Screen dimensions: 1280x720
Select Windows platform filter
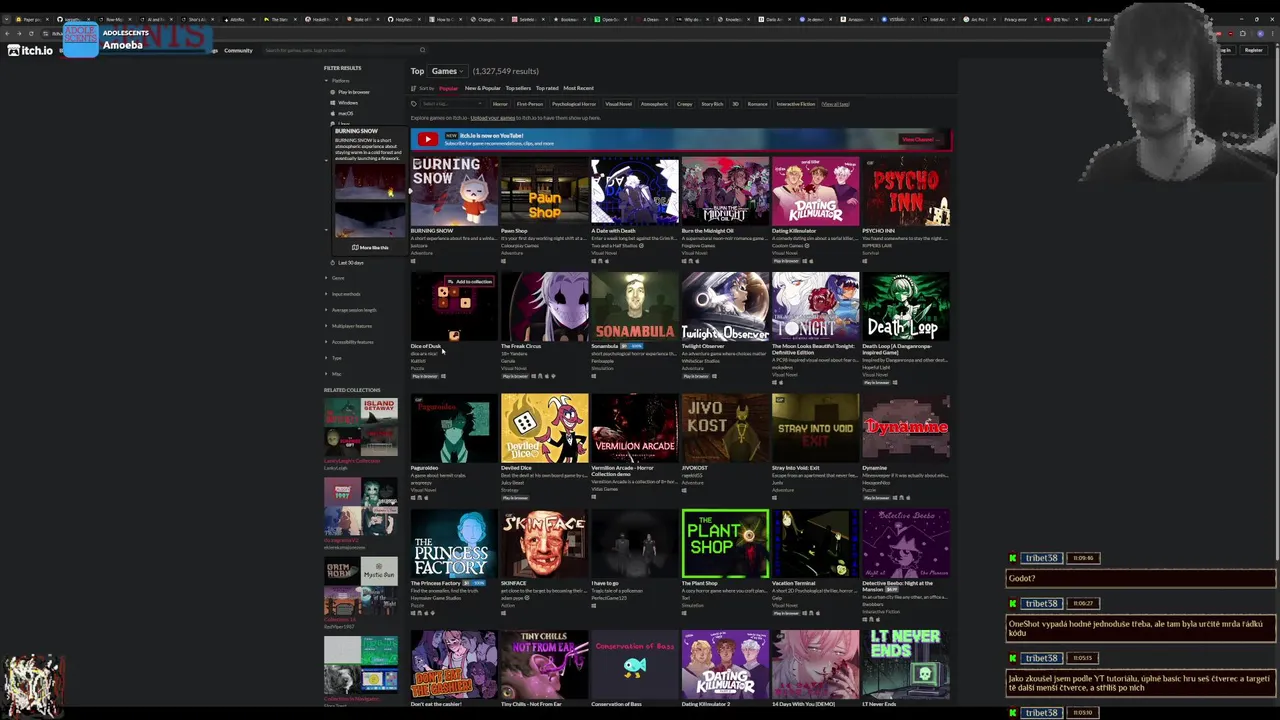[346, 103]
